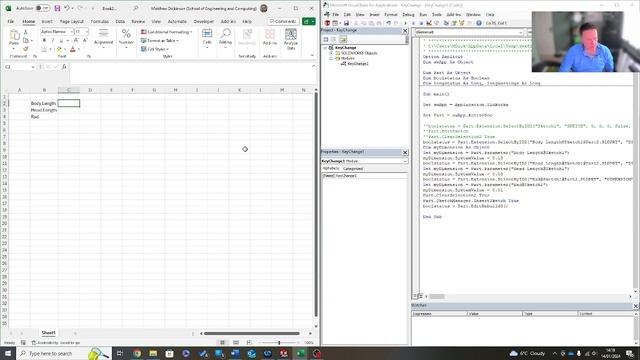Click the Font Color letter icon

coord(73,49)
